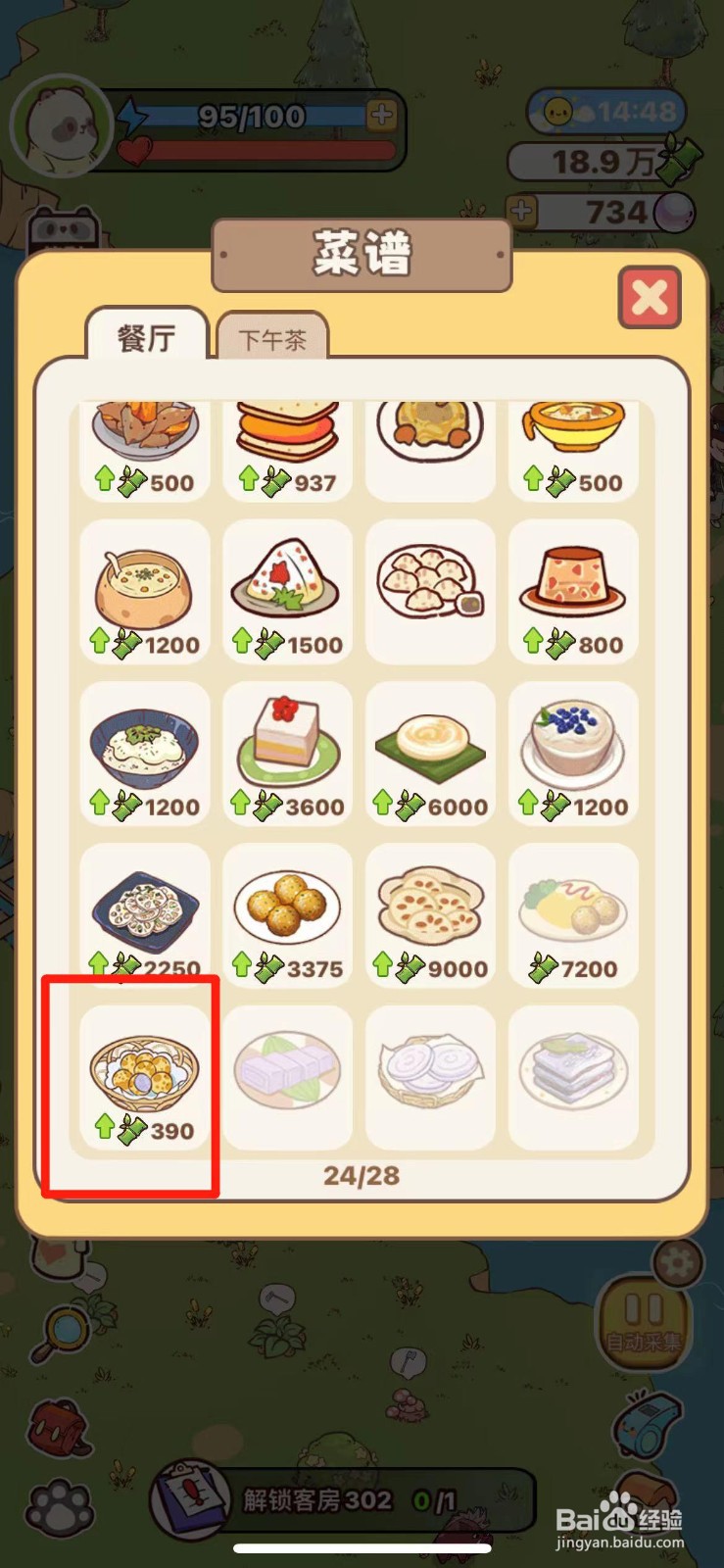Add energy with the plus button
Screen dimensions: 724x1568
point(381,115)
